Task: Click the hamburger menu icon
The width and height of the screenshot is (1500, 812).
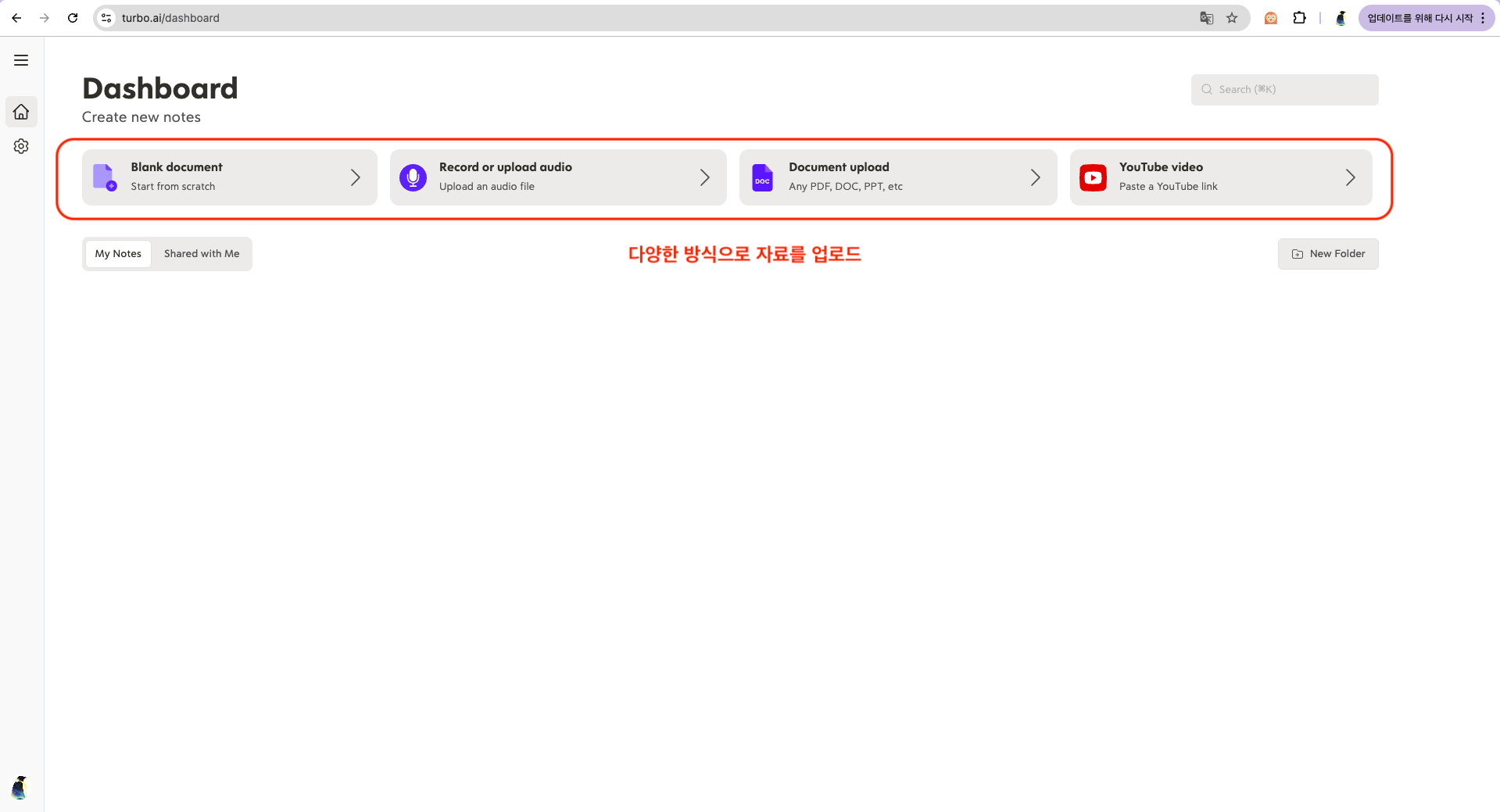Action: 21,59
